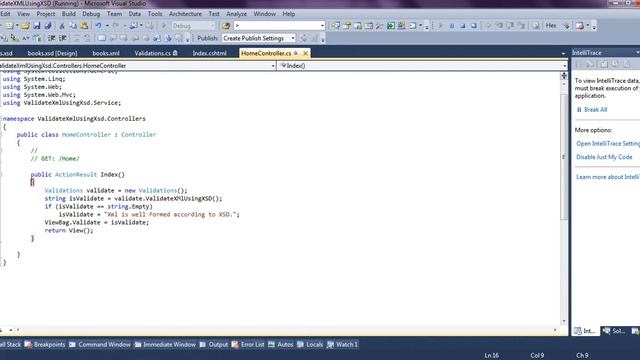The width and height of the screenshot is (640, 360).
Task: Click Learn more about IntelliTrace link
Action: 608,177
